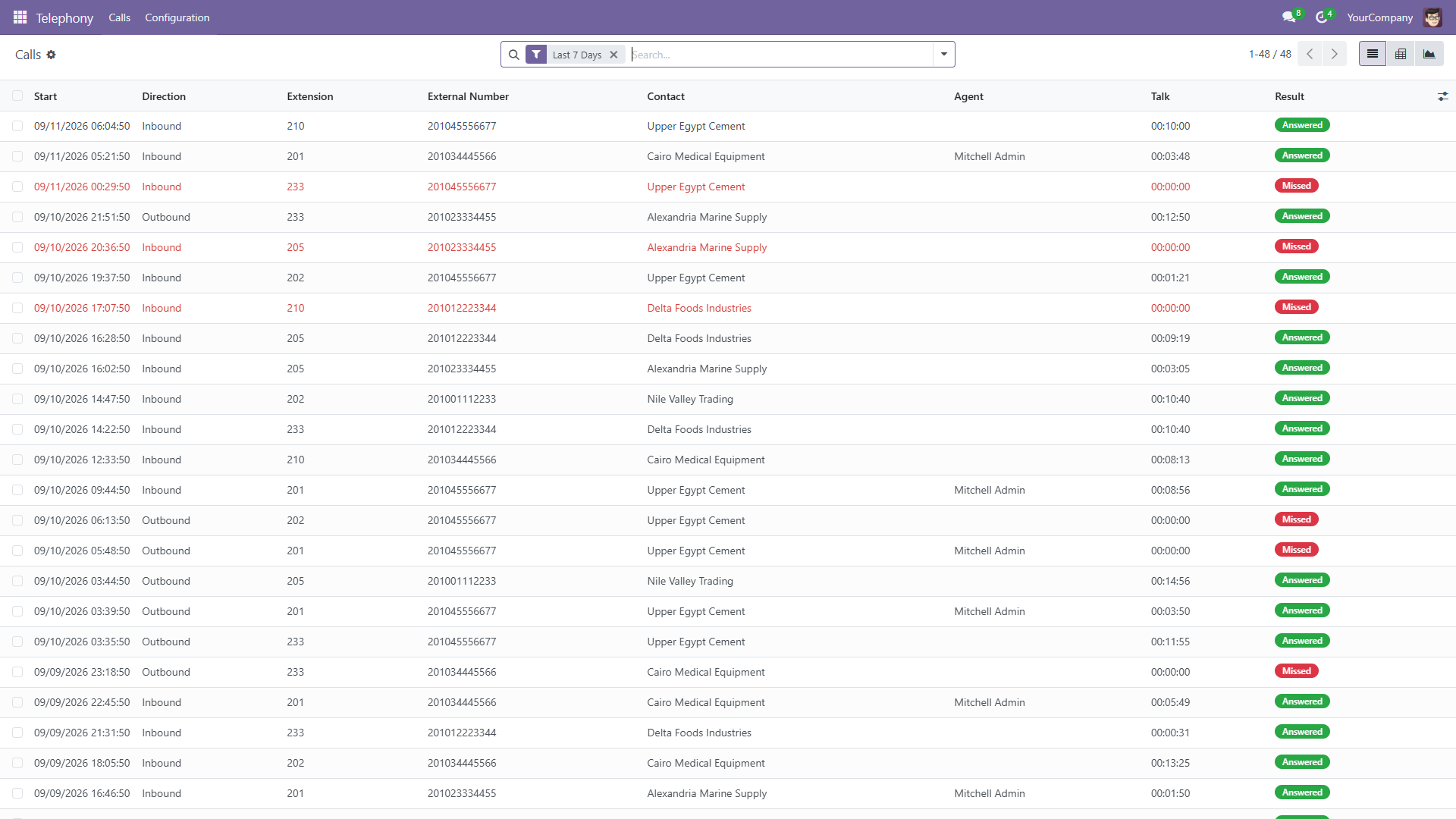The height and width of the screenshot is (819, 1456).
Task: Sort by the Result column header
Action: (1289, 96)
